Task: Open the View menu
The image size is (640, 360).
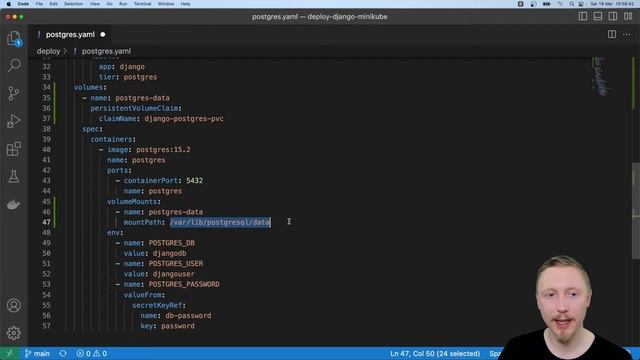Action: click(95, 4)
